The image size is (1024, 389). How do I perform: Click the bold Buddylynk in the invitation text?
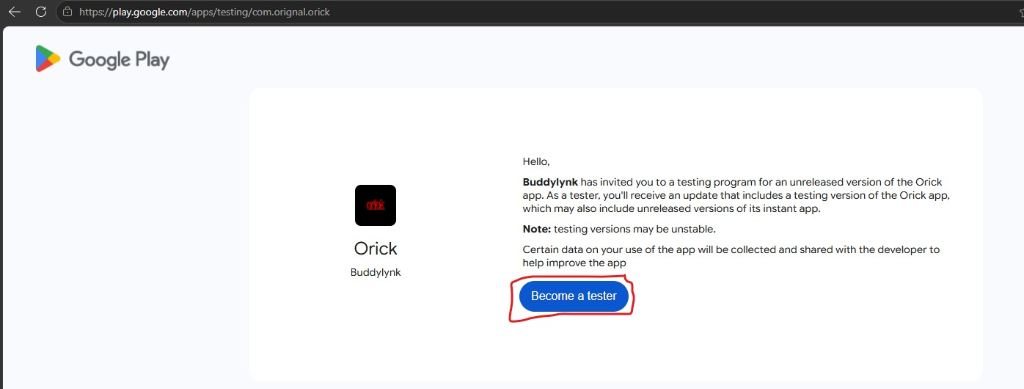click(551, 181)
